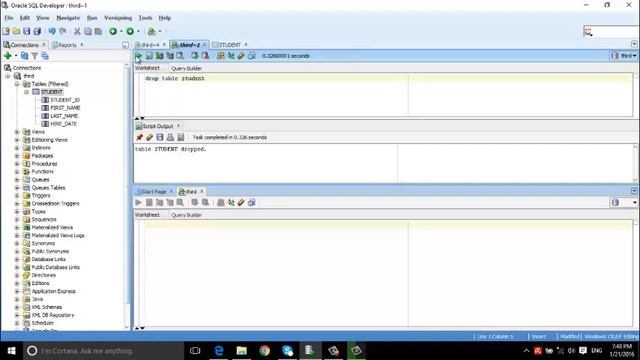
Task: Click the Run Statement green arrow in upper worksheet
Action: (x=138, y=56)
